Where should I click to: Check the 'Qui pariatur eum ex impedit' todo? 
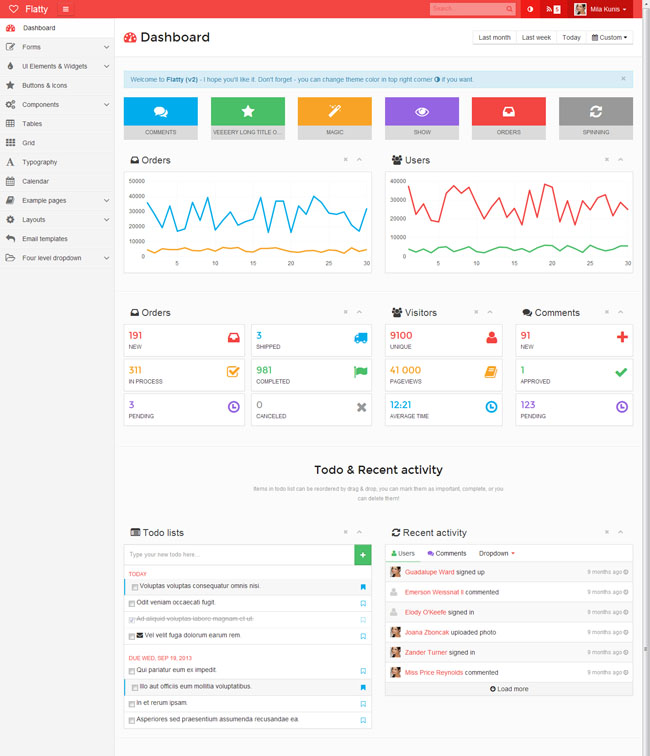(132, 671)
